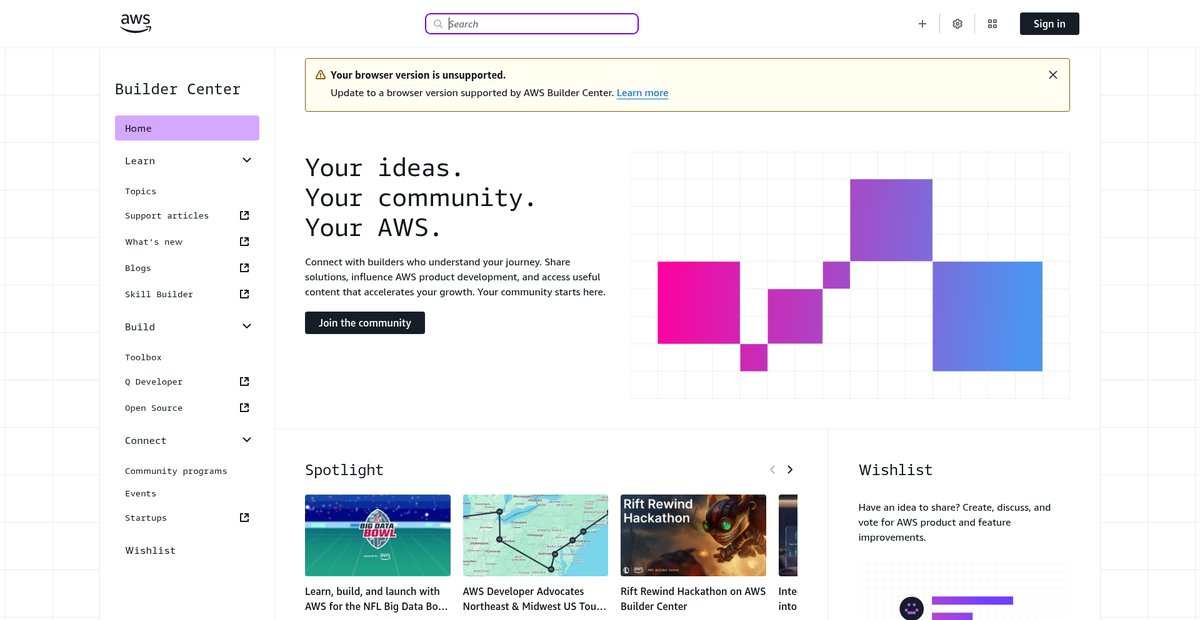The width and height of the screenshot is (1200, 620).
Task: Click external link icon beside Startups
Action: tap(245, 517)
